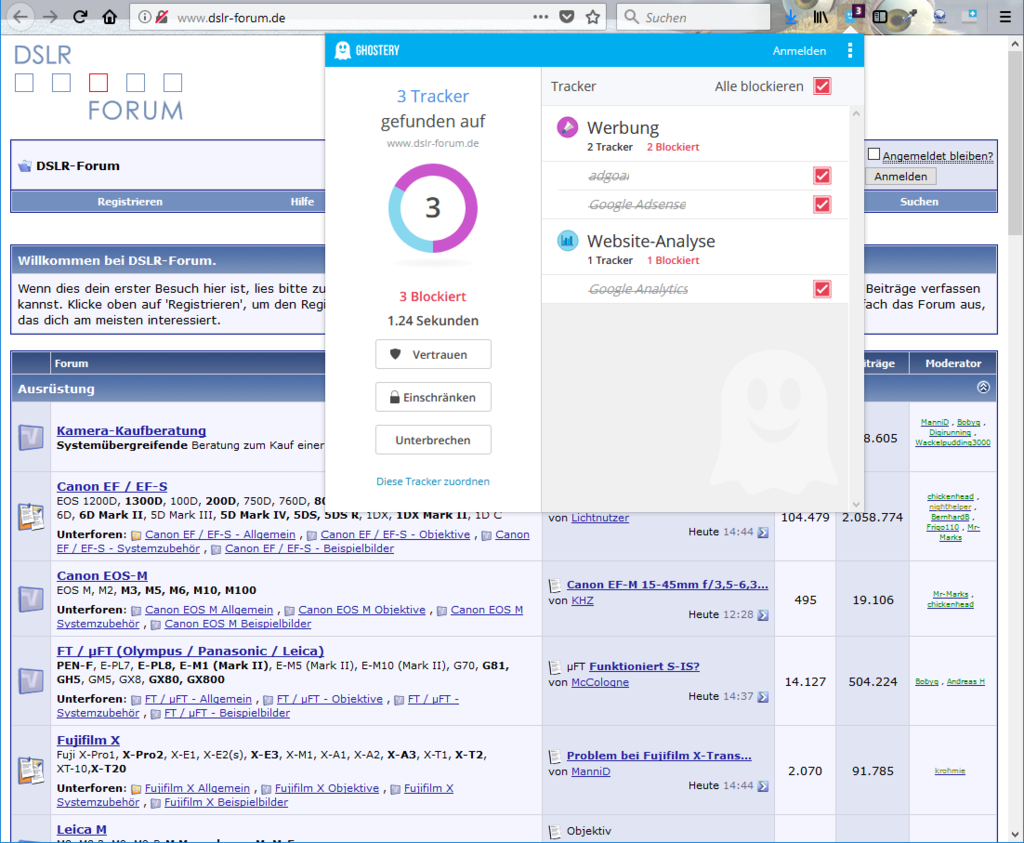Viewport: 1024px width, 843px height.
Task: Open the address bar page actions menu
Action: click(541, 17)
